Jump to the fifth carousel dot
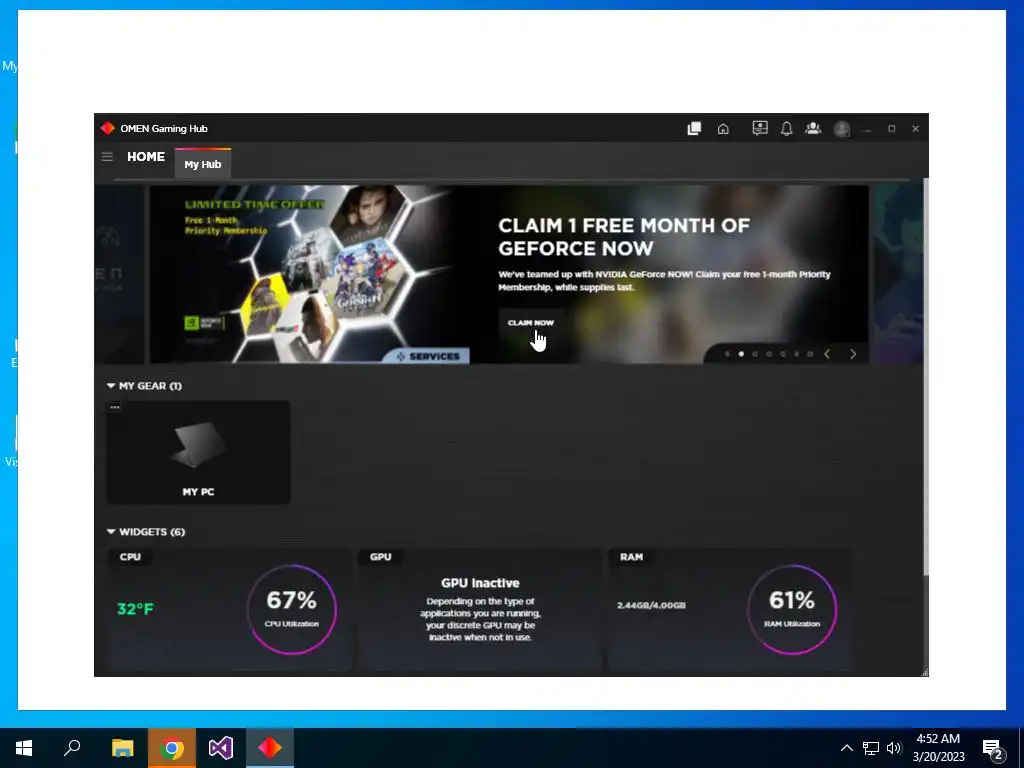Viewport: 1024px width, 768px height. [x=782, y=354]
